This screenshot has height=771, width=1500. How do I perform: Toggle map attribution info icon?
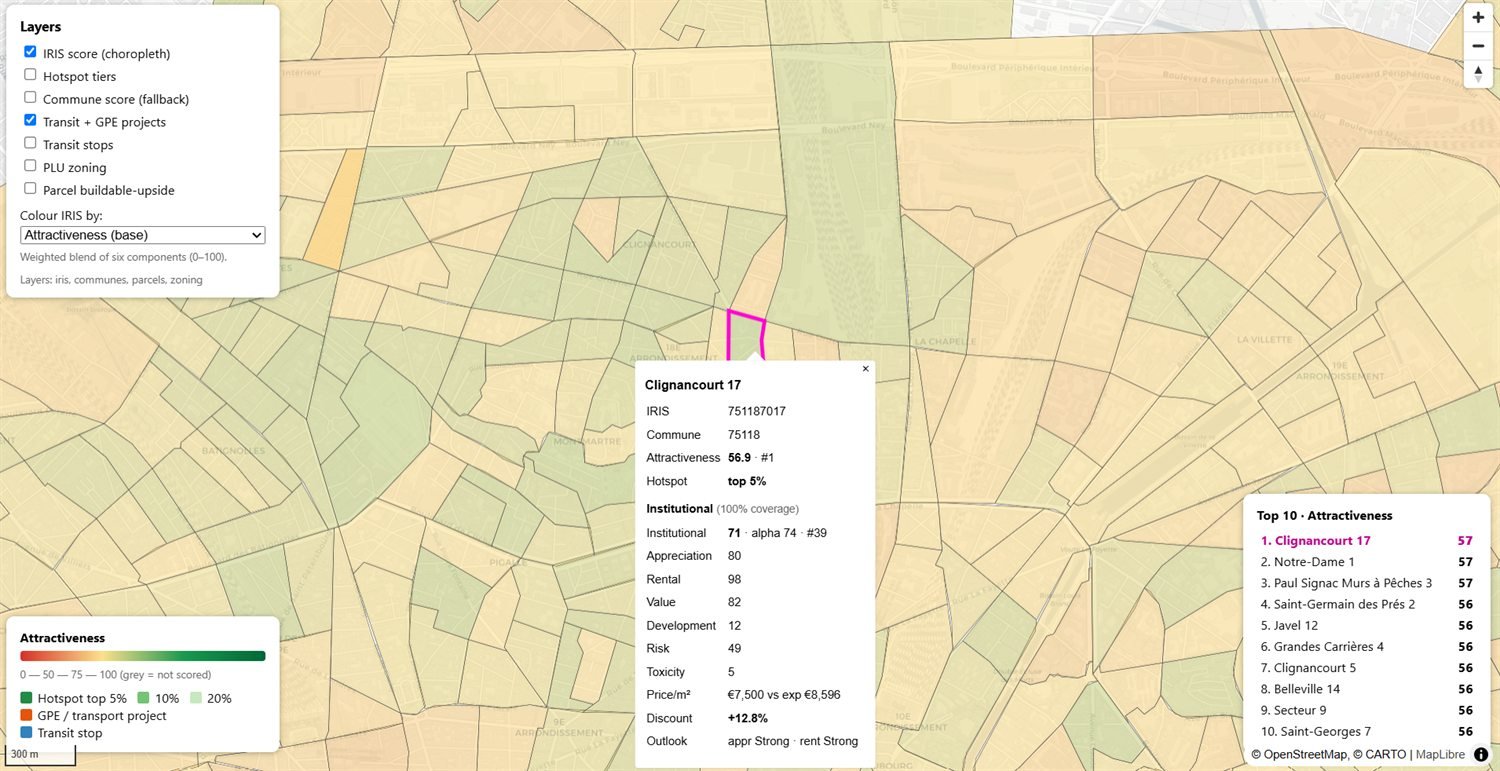[x=1481, y=754]
